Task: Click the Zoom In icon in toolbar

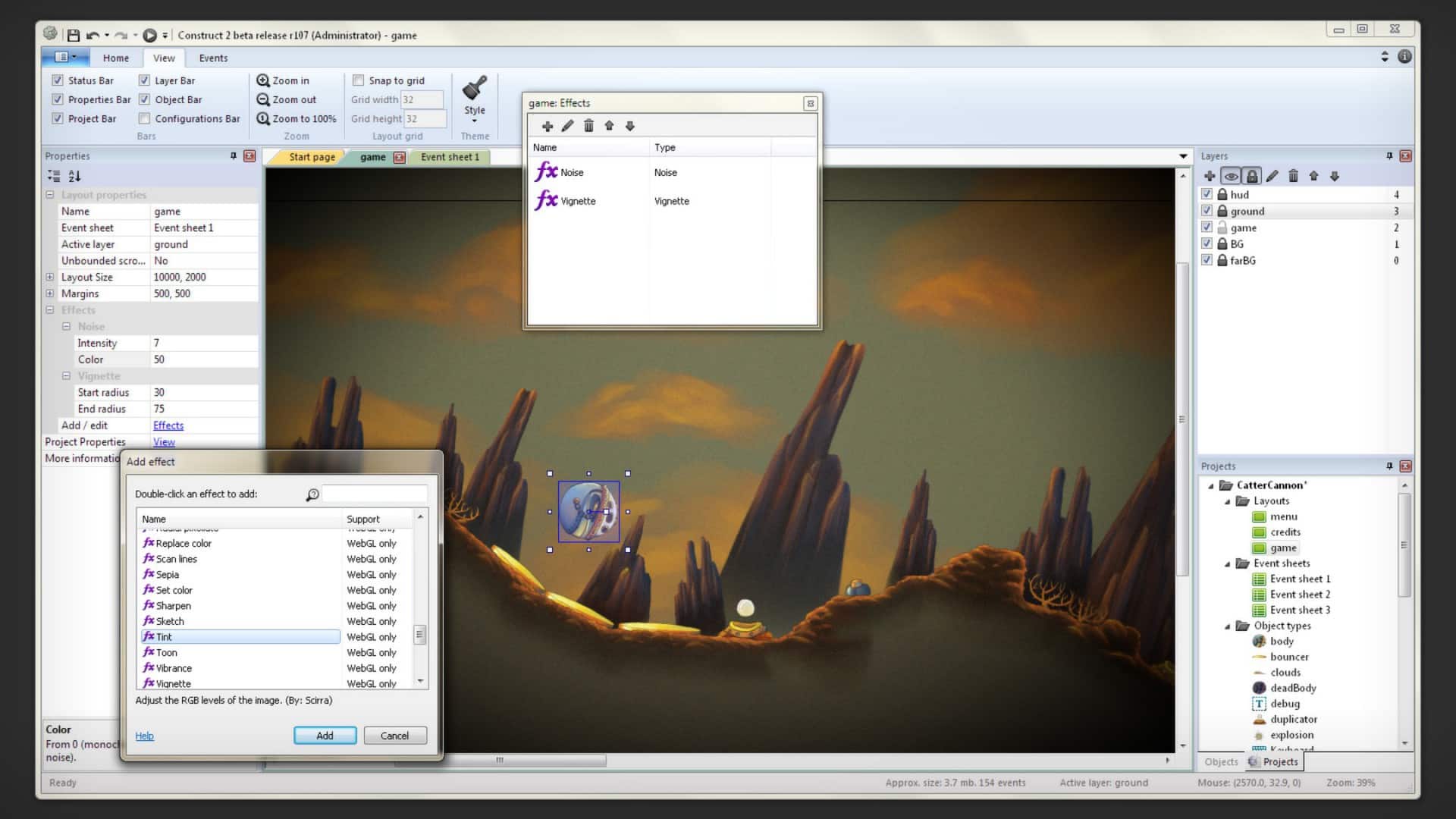Action: pos(263,80)
